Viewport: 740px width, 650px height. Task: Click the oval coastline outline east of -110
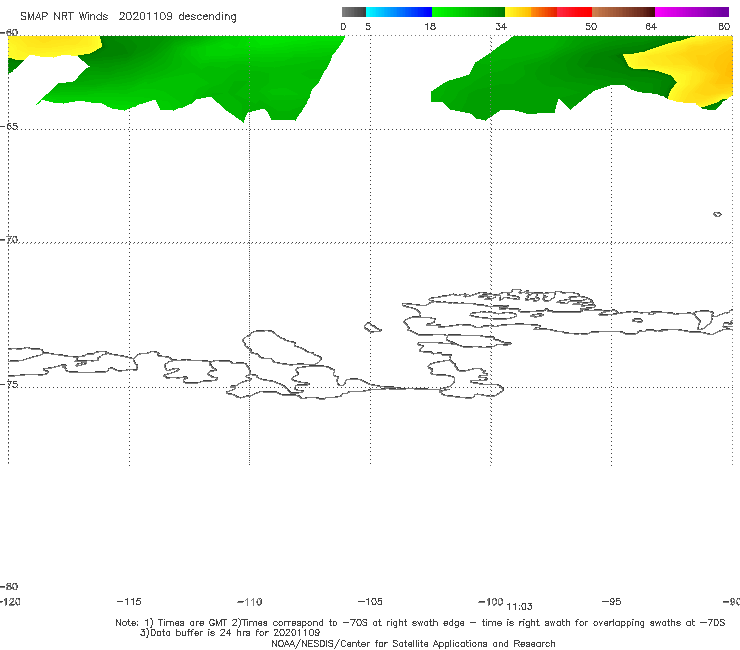282,348
